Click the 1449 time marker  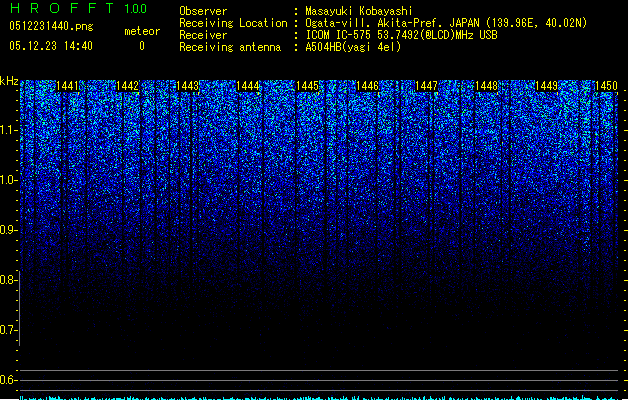[546, 86]
